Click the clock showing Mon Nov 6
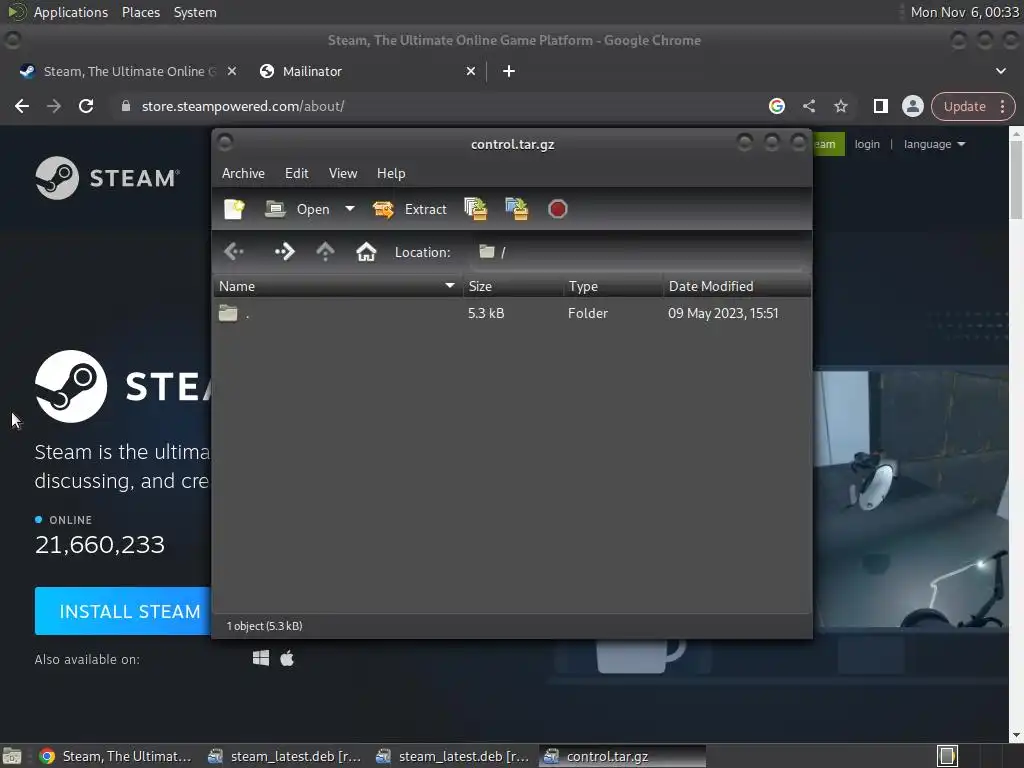 [965, 12]
